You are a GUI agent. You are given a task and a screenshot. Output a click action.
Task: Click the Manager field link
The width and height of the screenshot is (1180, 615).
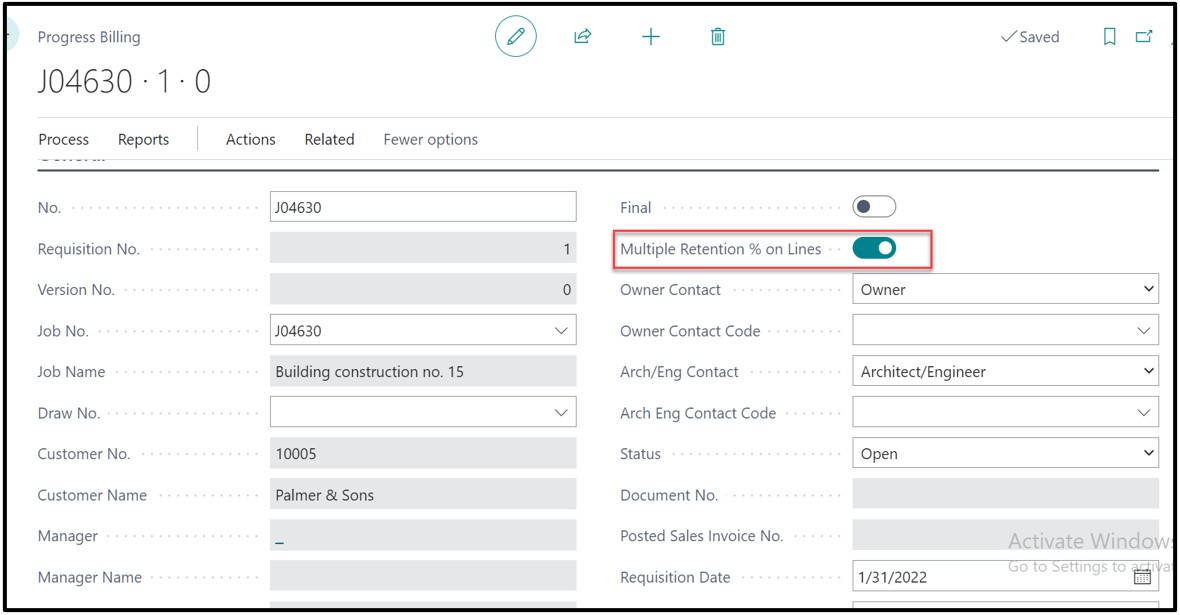click(x=280, y=537)
